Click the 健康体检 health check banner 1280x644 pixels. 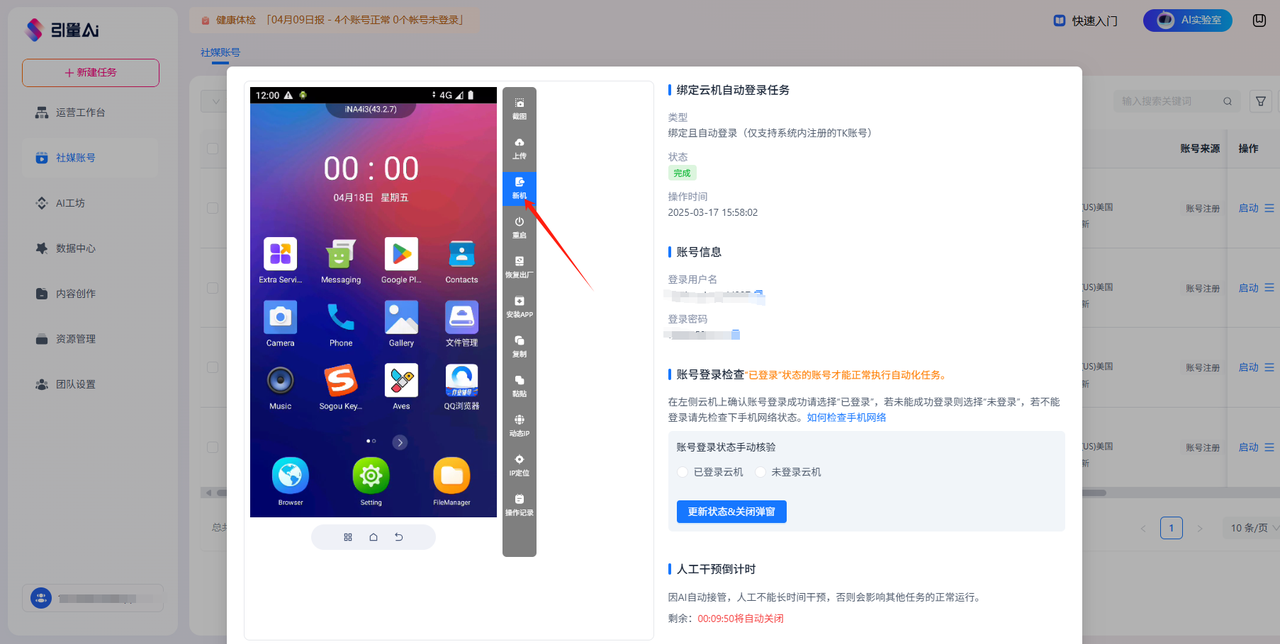point(334,20)
